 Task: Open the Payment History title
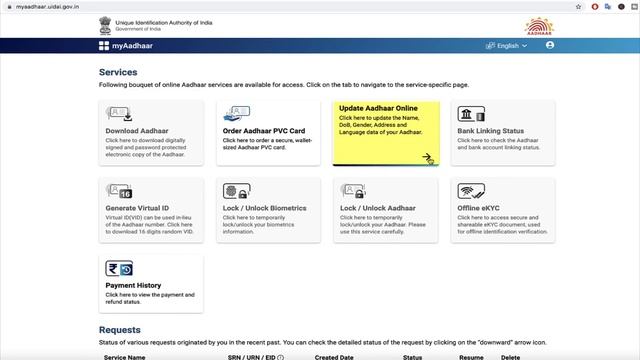[x=133, y=285]
